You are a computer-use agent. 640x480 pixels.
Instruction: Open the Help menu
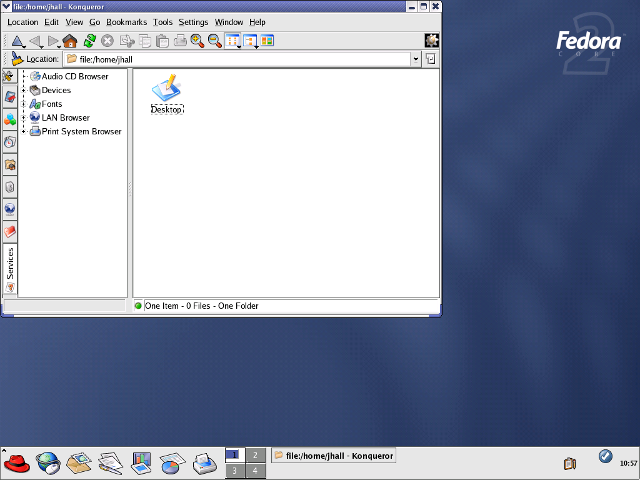(258, 22)
